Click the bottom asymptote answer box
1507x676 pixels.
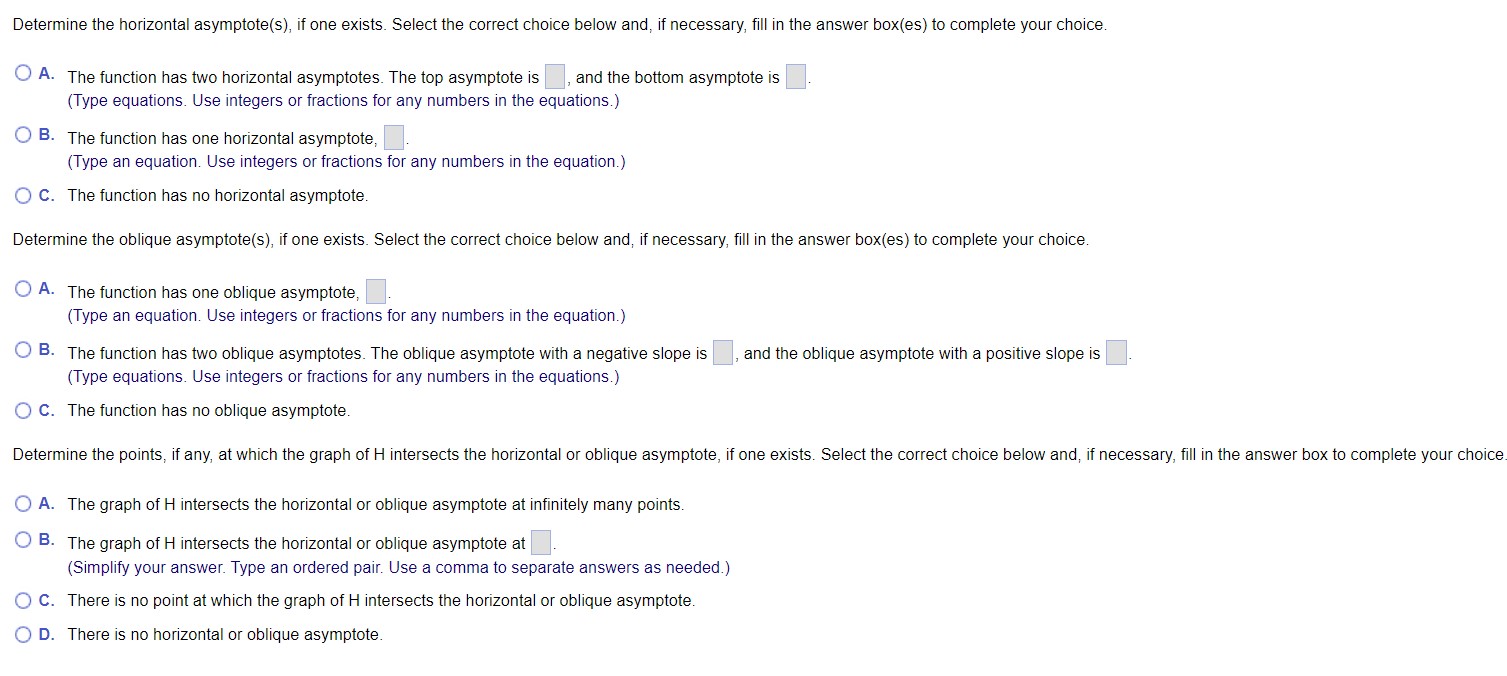point(795,75)
